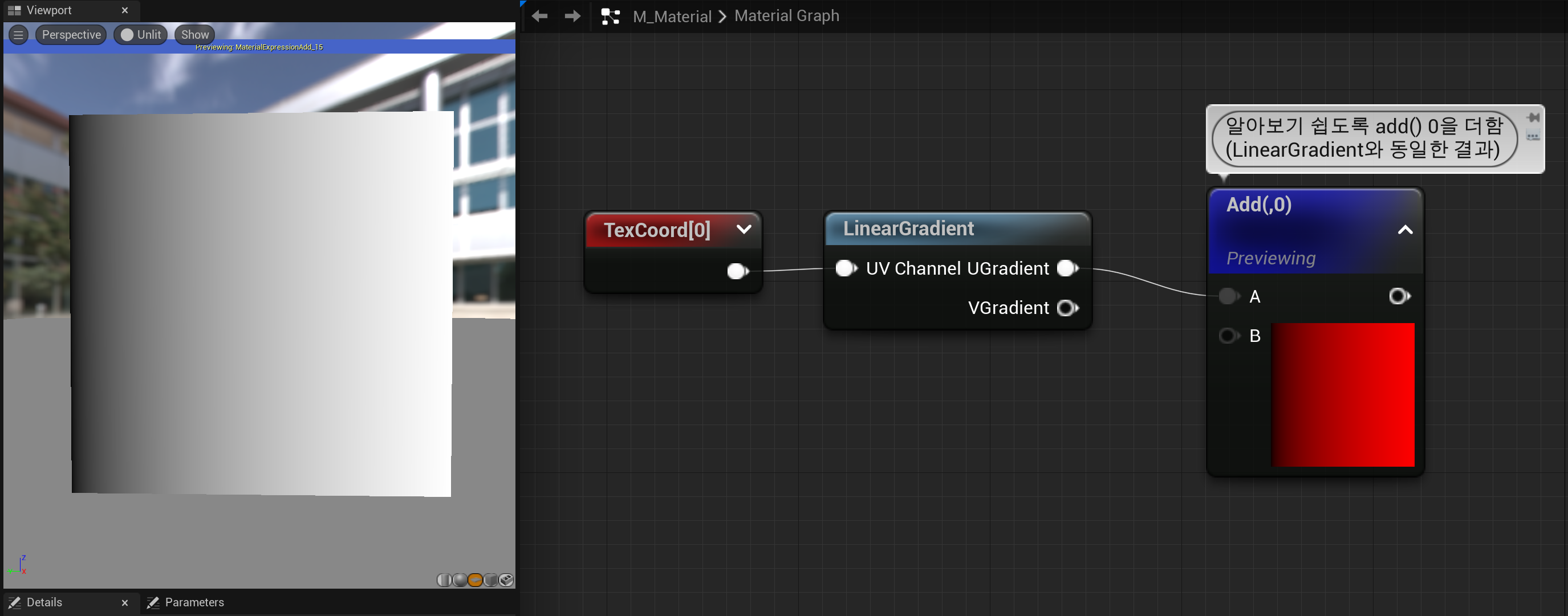Image resolution: width=1568 pixels, height=616 pixels.
Task: Collapse the Add(,0) node preview
Action: [1405, 230]
